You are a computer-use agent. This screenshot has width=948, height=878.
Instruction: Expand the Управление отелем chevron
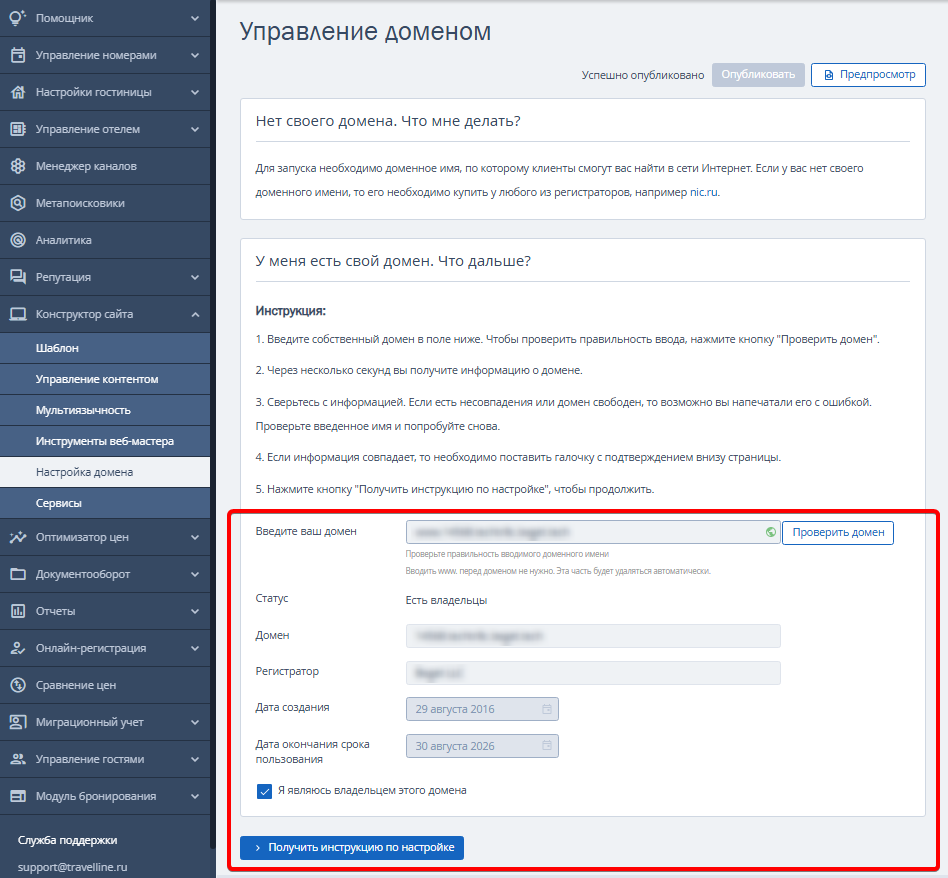tap(195, 129)
